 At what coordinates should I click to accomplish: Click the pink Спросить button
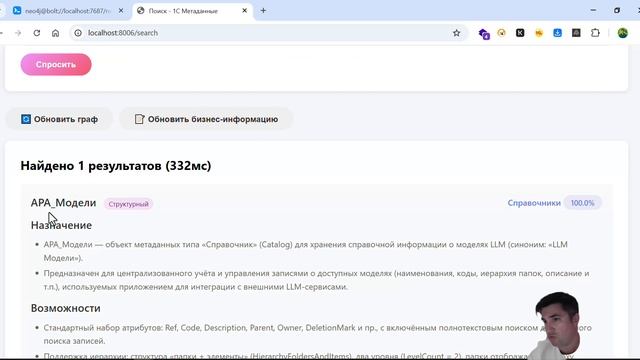click(56, 64)
